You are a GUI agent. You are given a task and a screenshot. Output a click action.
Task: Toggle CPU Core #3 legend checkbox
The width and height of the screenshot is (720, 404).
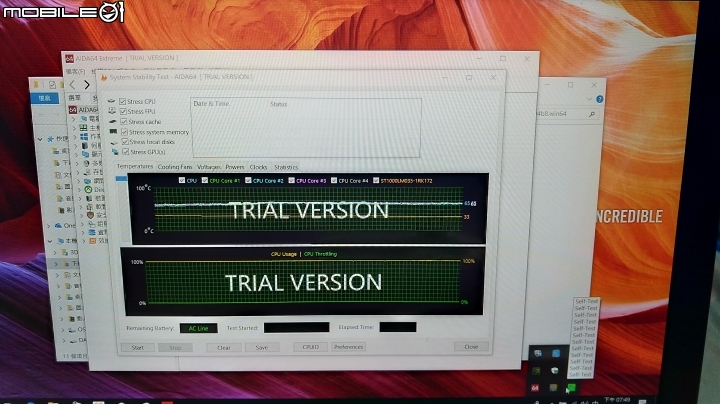(291, 180)
